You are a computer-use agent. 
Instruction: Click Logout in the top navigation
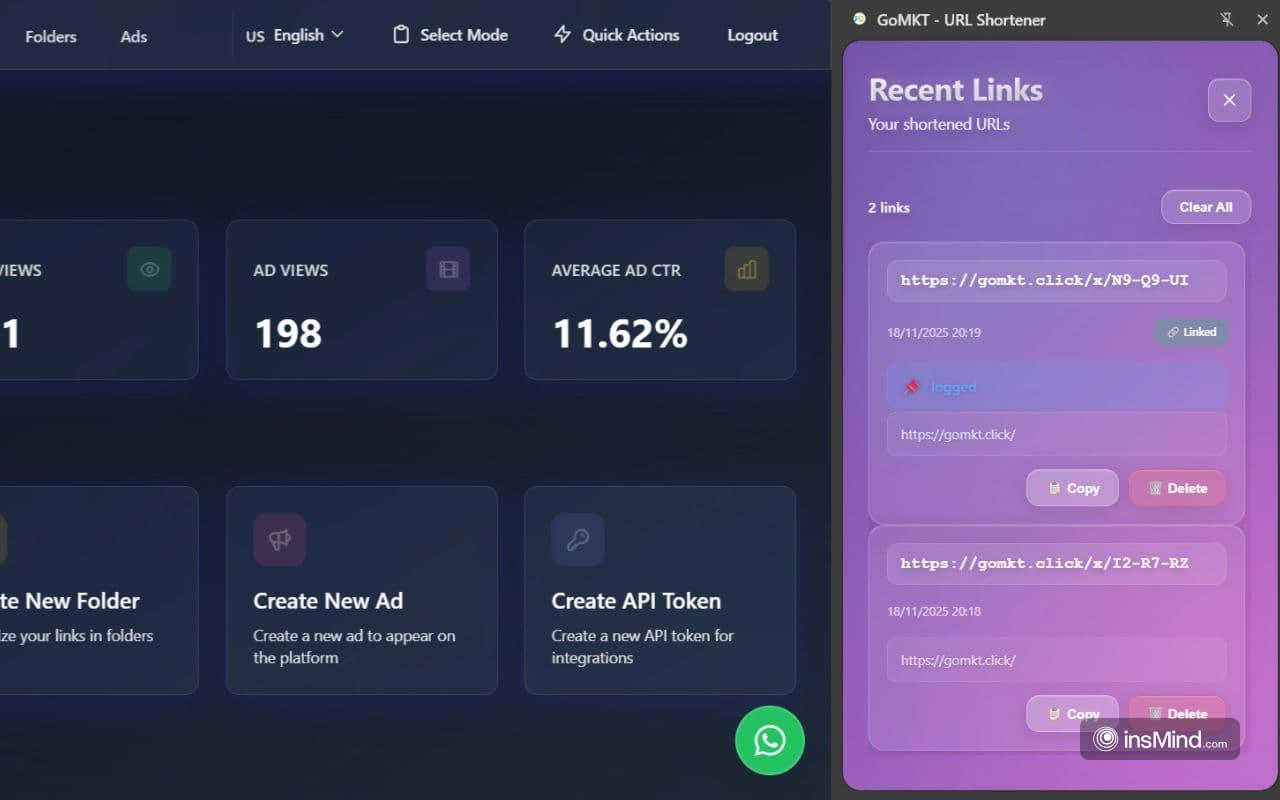tap(752, 35)
